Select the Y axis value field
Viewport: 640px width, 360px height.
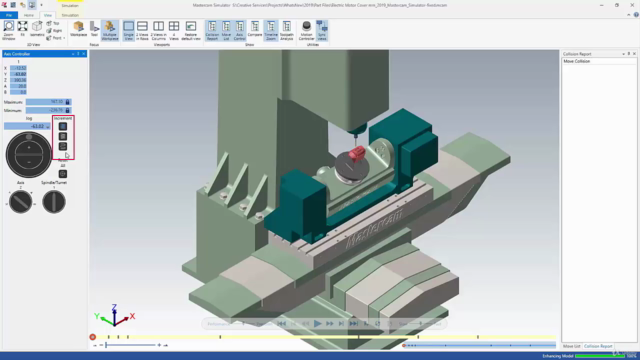18,74
